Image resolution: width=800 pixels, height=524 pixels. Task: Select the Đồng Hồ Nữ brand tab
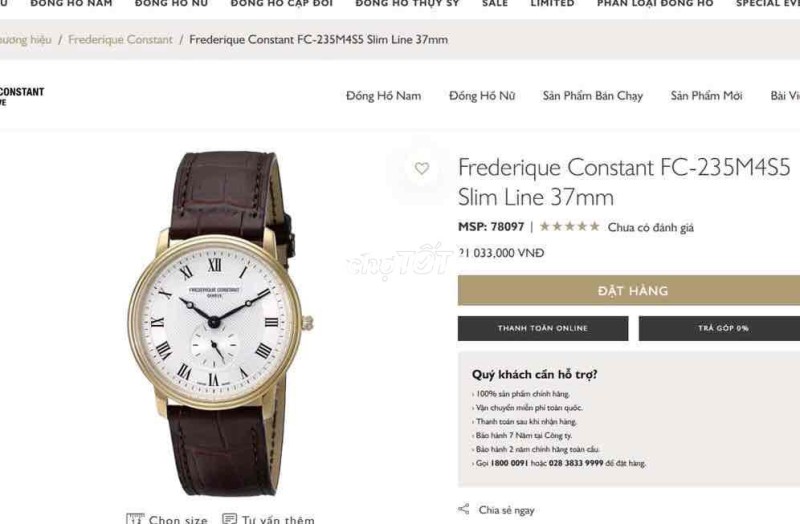482,95
